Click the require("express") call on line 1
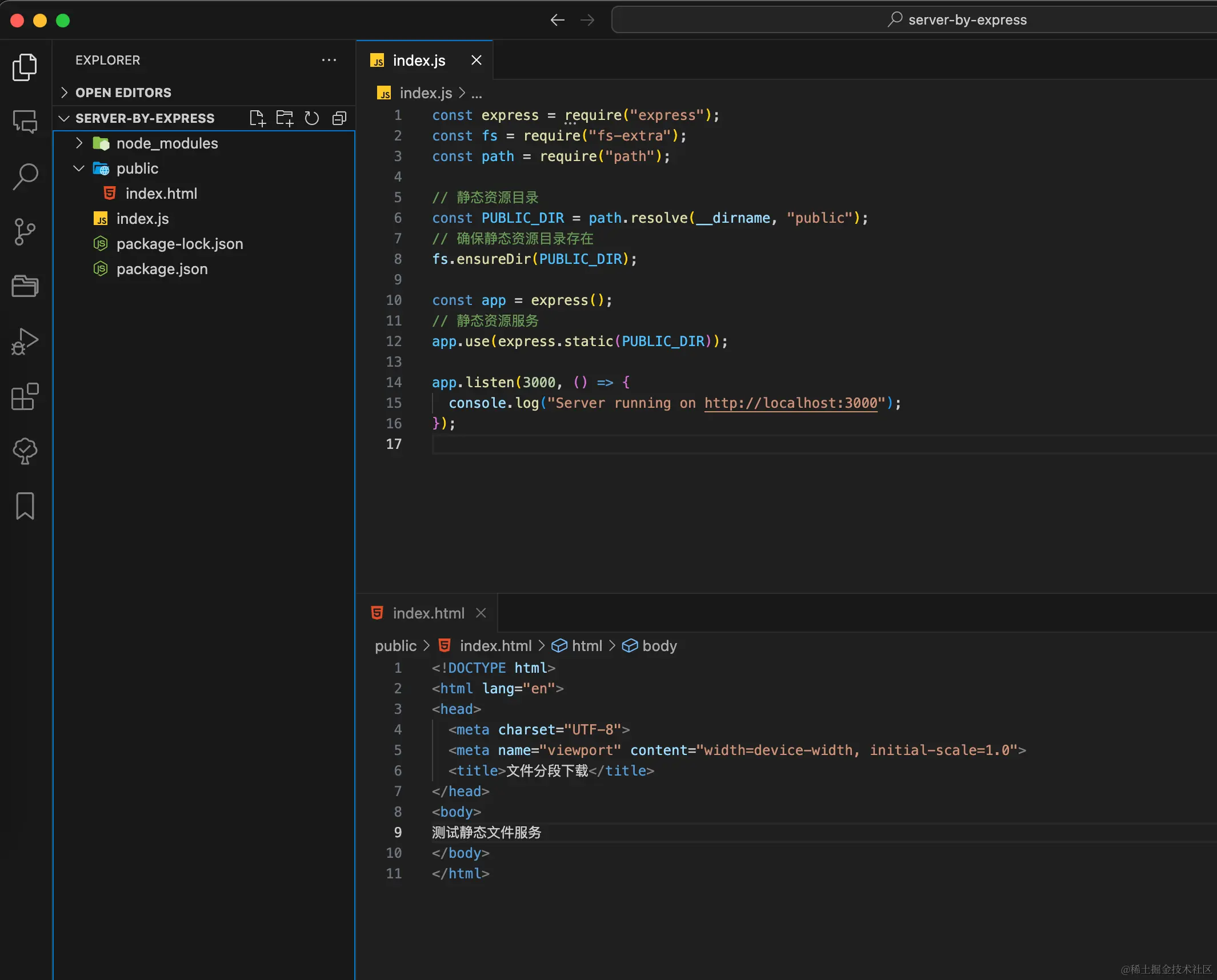Screen dimensions: 1217x980 point(638,115)
